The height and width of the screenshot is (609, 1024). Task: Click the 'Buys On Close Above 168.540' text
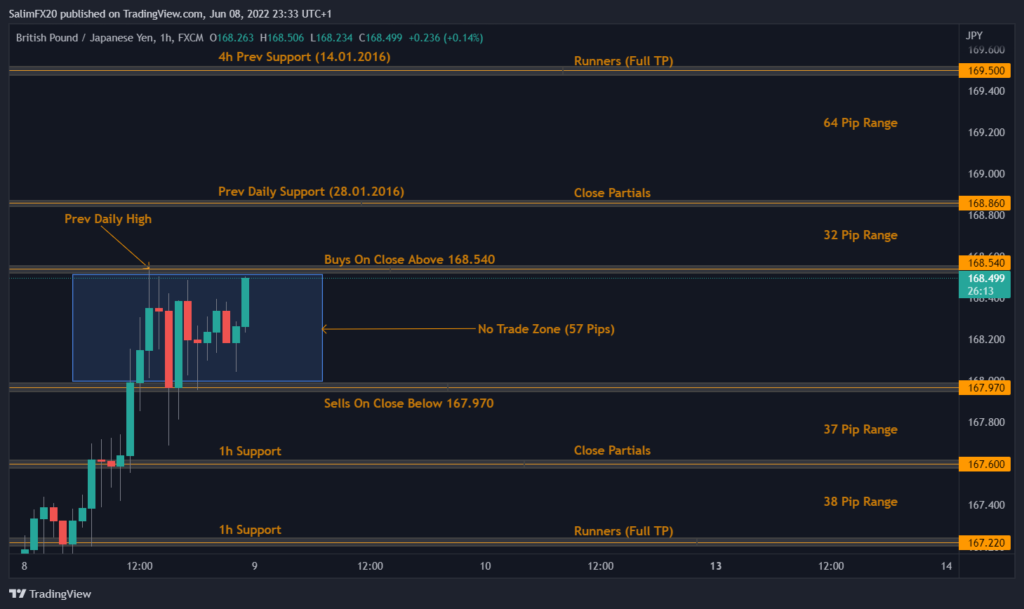click(409, 259)
